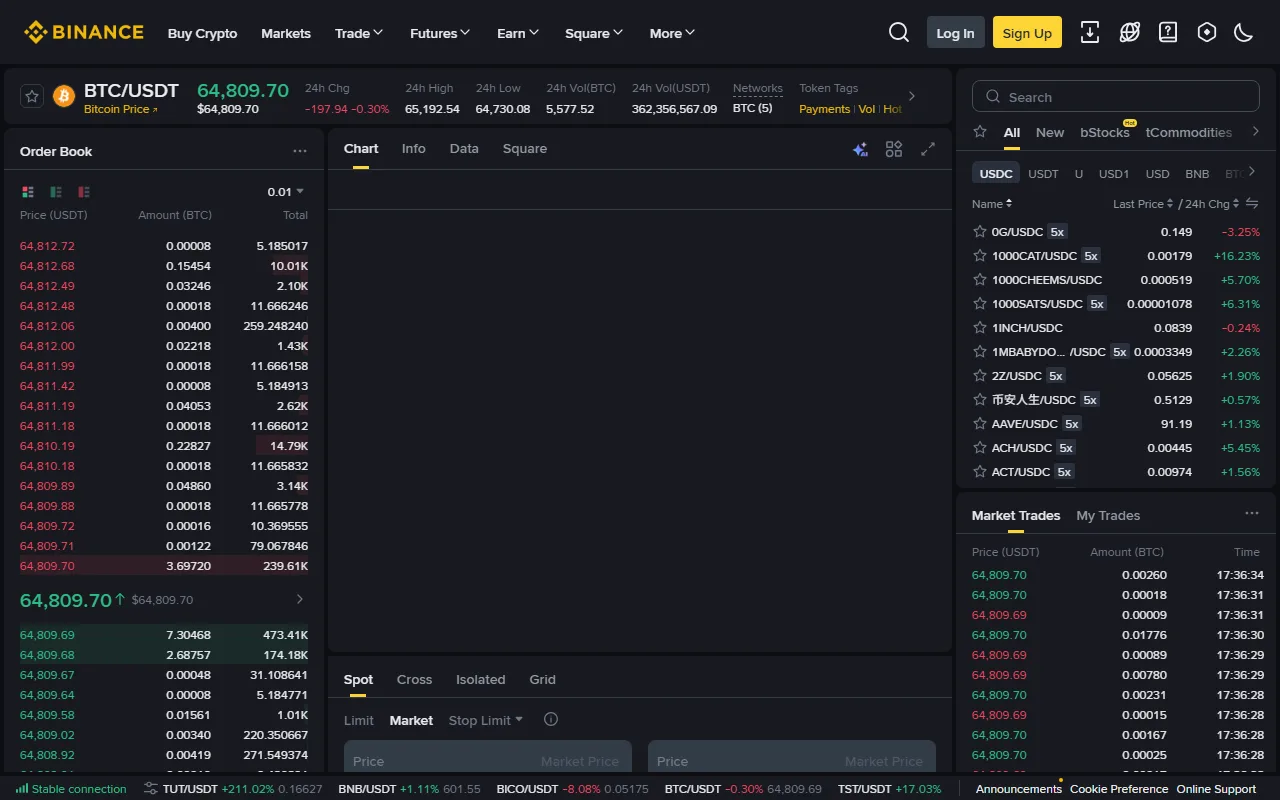Toggle dark mode moon icon
The width and height of the screenshot is (1280, 800).
point(1244,32)
